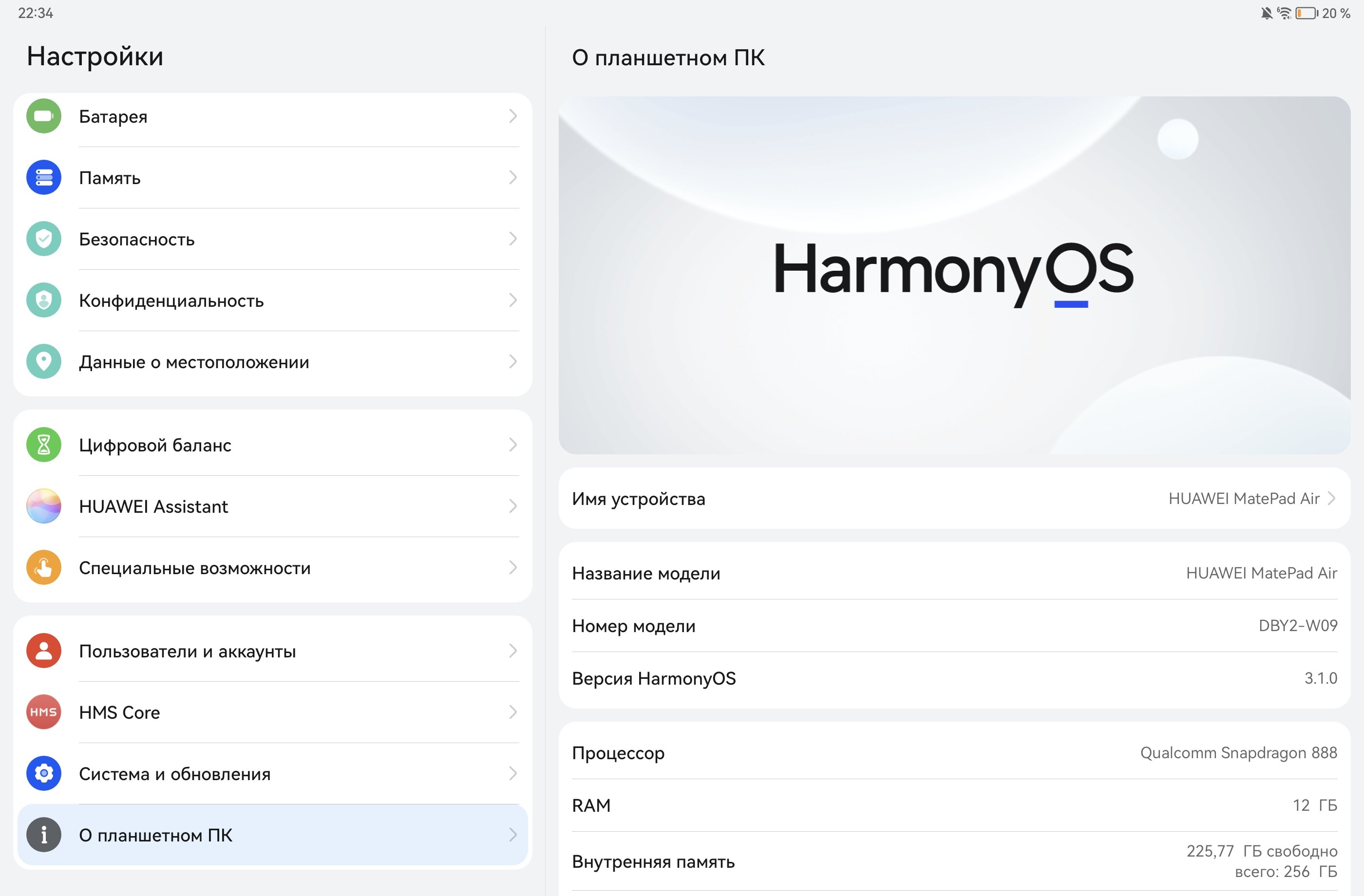Tap the Location data pin icon
The height and width of the screenshot is (896, 1364).
coord(43,361)
